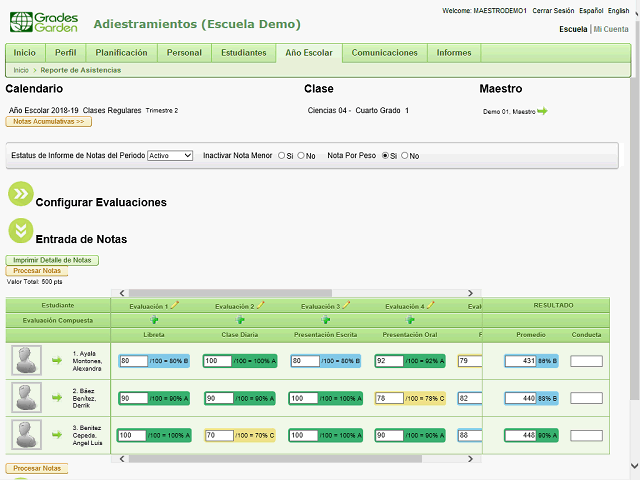Click green plus icon under Evaluación 4
This screenshot has height=480, width=640.
coord(410,320)
